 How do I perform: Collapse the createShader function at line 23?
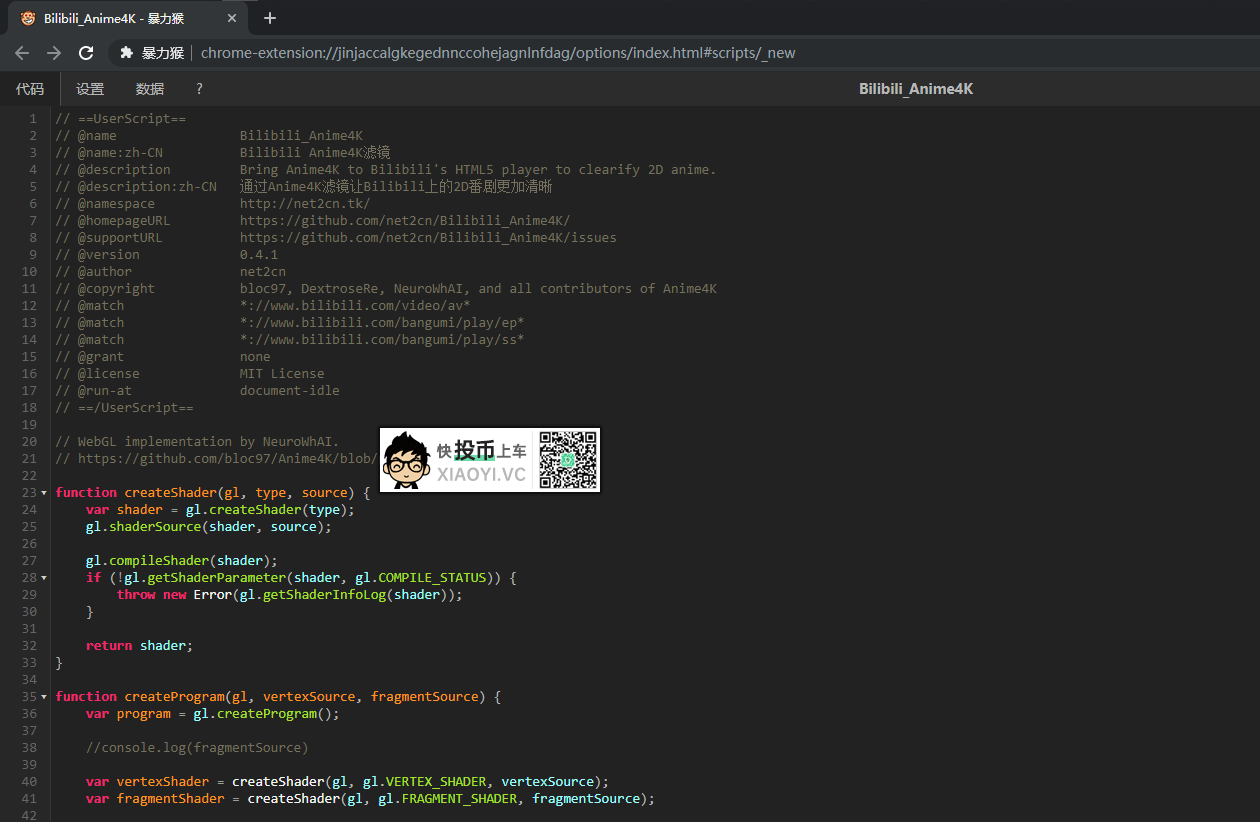[44, 493]
